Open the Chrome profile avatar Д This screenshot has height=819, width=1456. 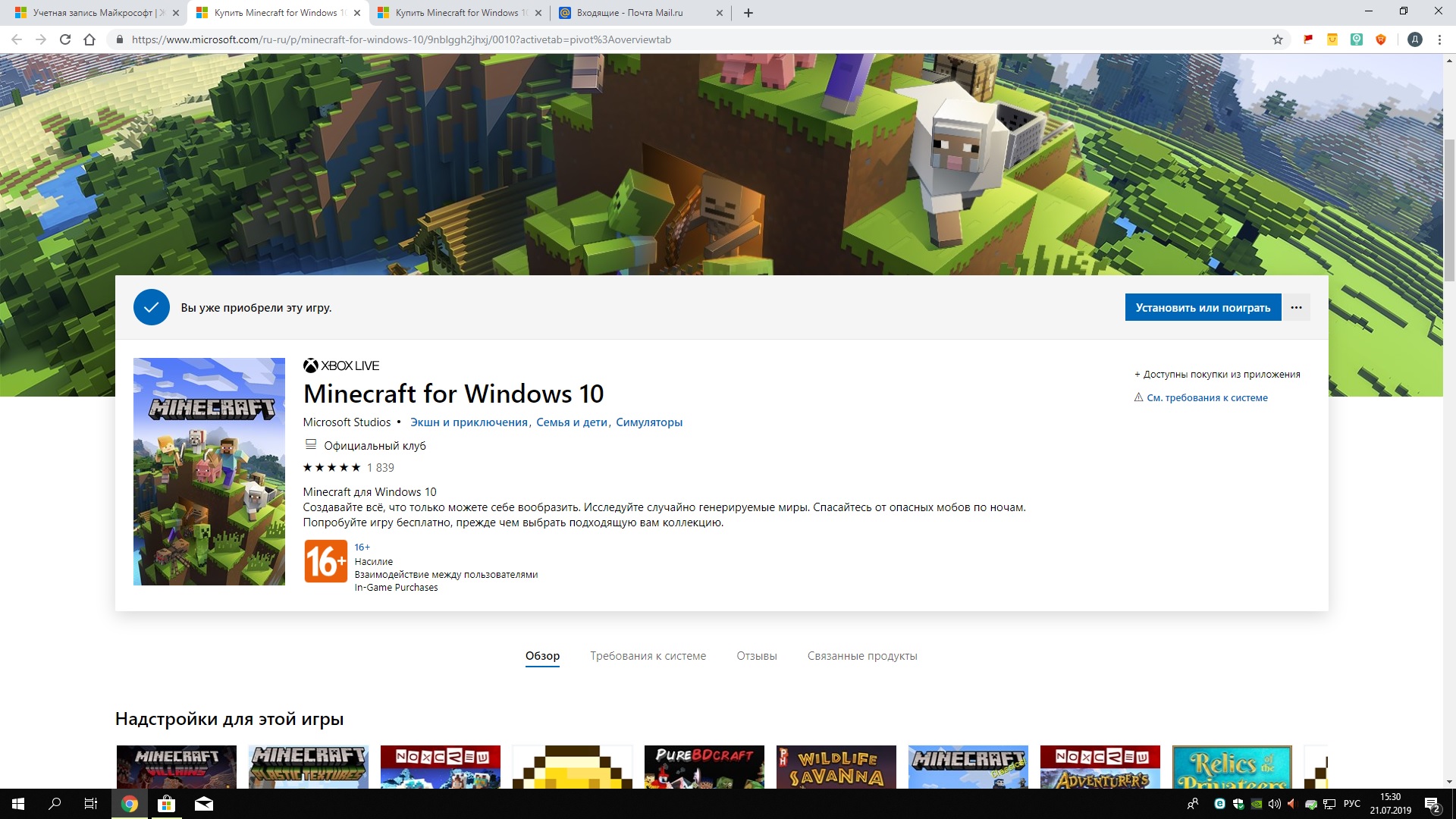pos(1415,39)
